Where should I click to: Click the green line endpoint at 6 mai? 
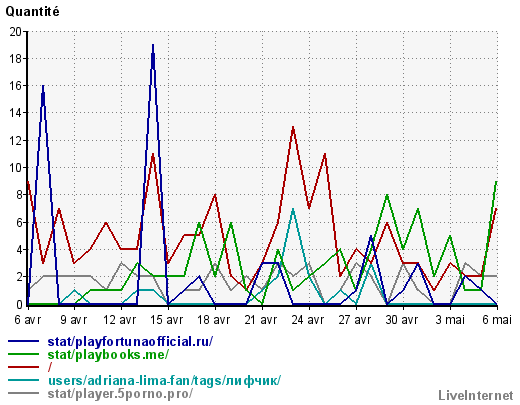pyautogui.click(x=497, y=182)
